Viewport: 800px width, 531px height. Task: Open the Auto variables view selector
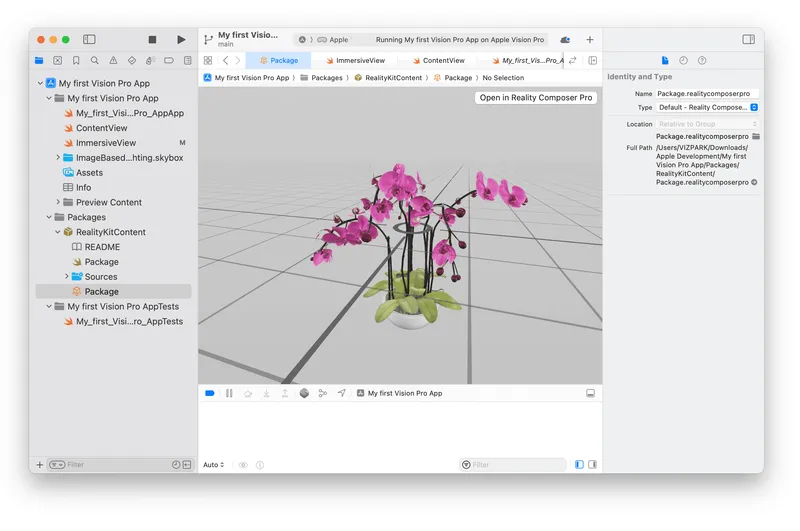[213, 465]
